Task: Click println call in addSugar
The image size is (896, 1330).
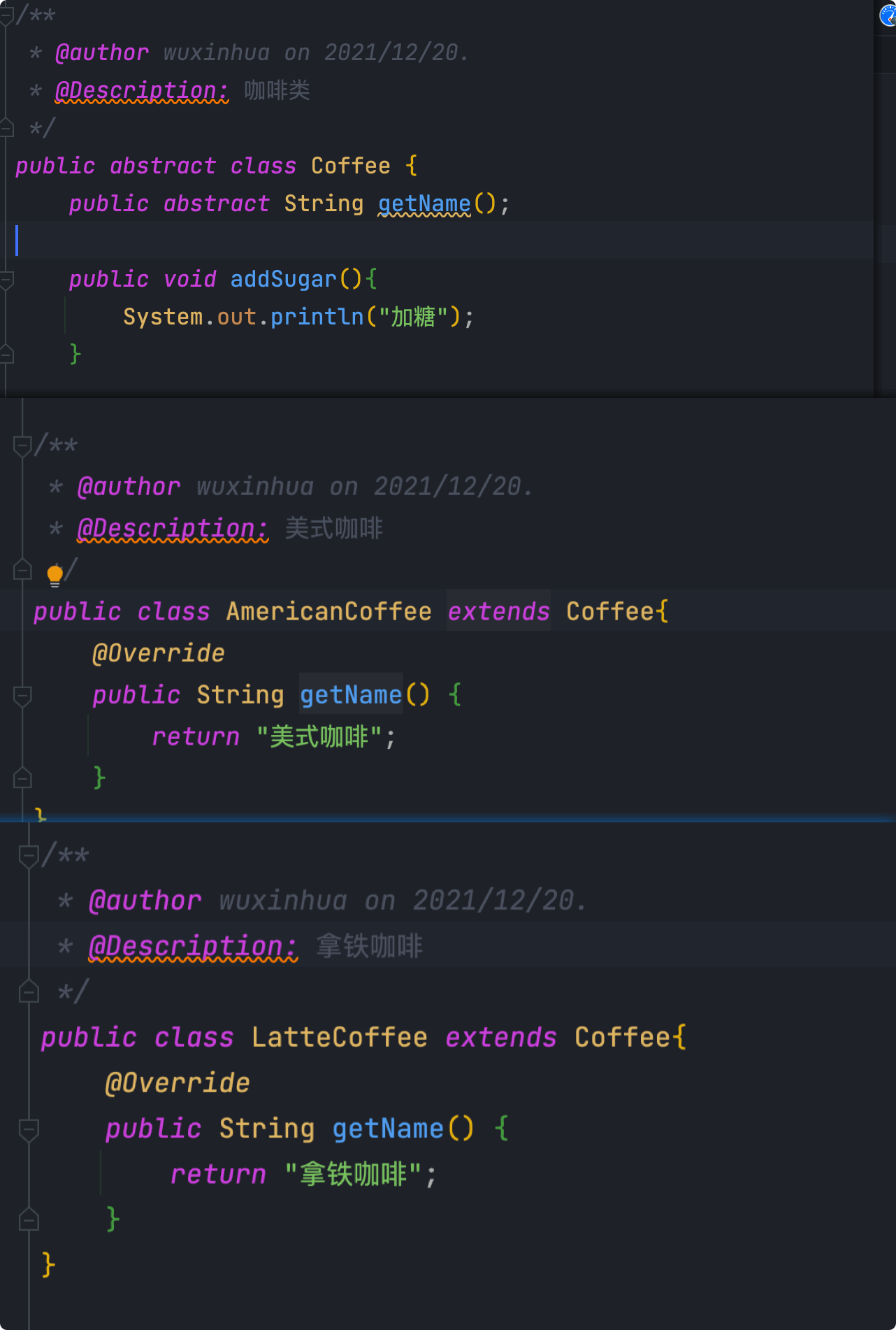Action: (317, 317)
